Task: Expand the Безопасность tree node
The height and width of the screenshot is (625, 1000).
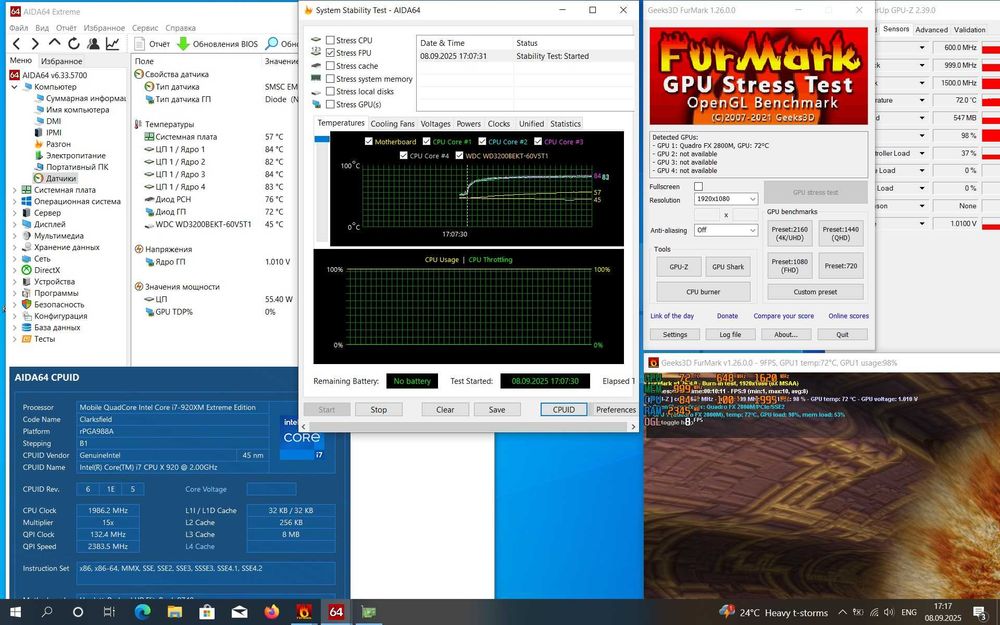Action: click(x=15, y=305)
